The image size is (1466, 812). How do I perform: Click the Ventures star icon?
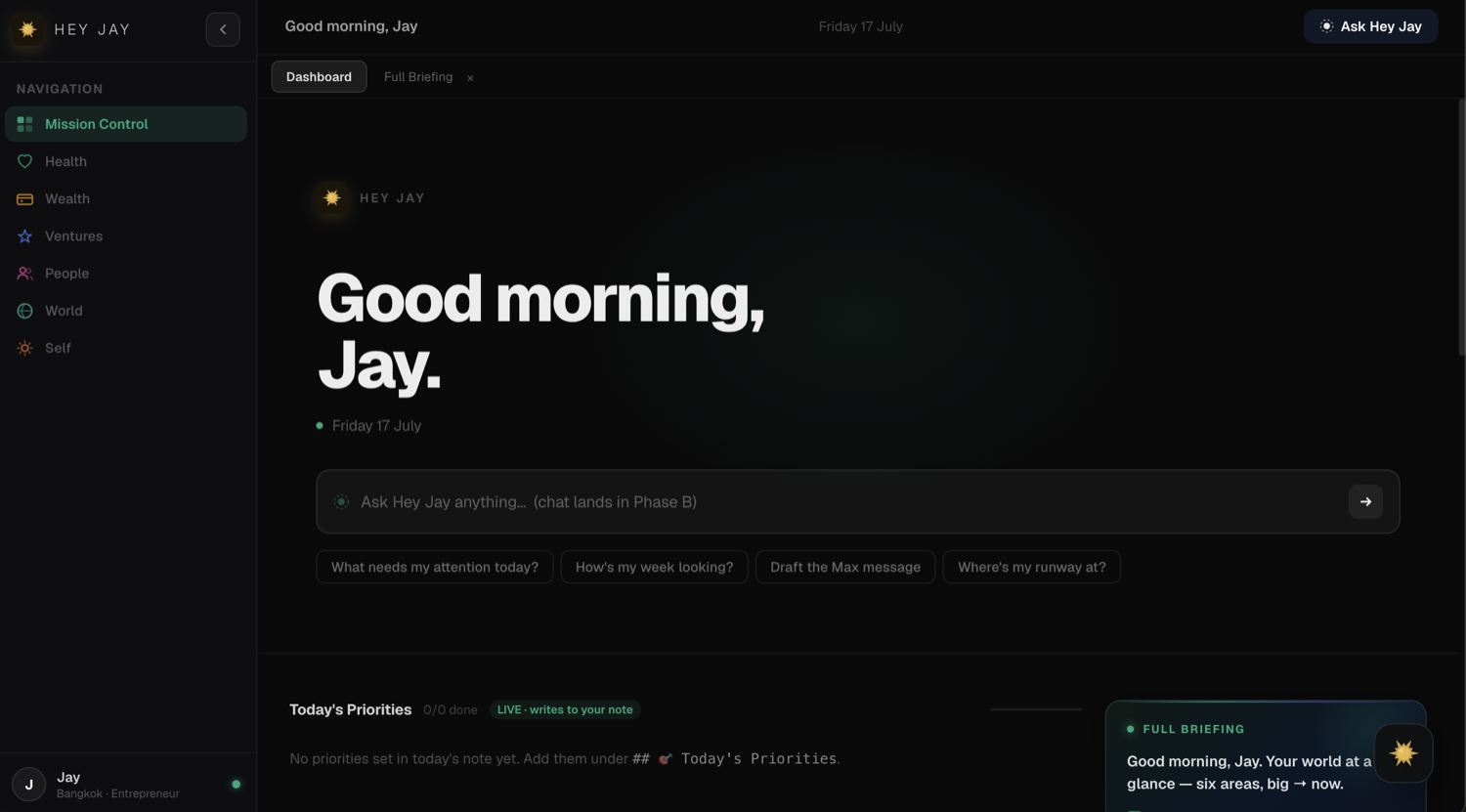pyautogui.click(x=25, y=235)
